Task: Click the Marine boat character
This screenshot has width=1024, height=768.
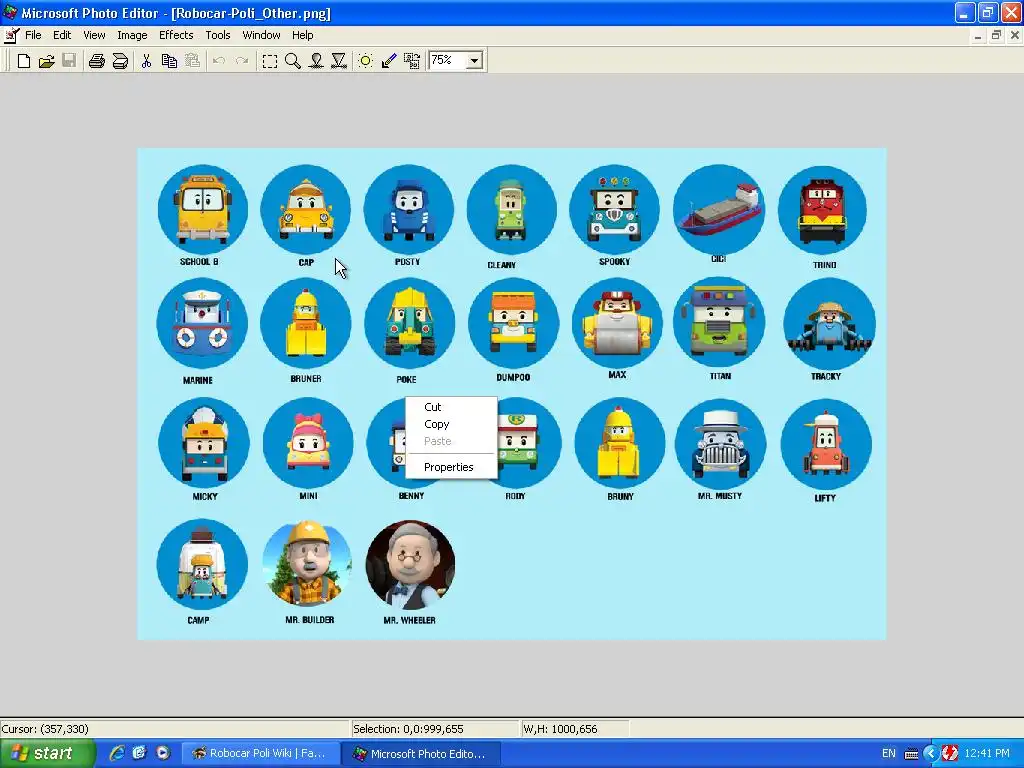Action: [202, 323]
